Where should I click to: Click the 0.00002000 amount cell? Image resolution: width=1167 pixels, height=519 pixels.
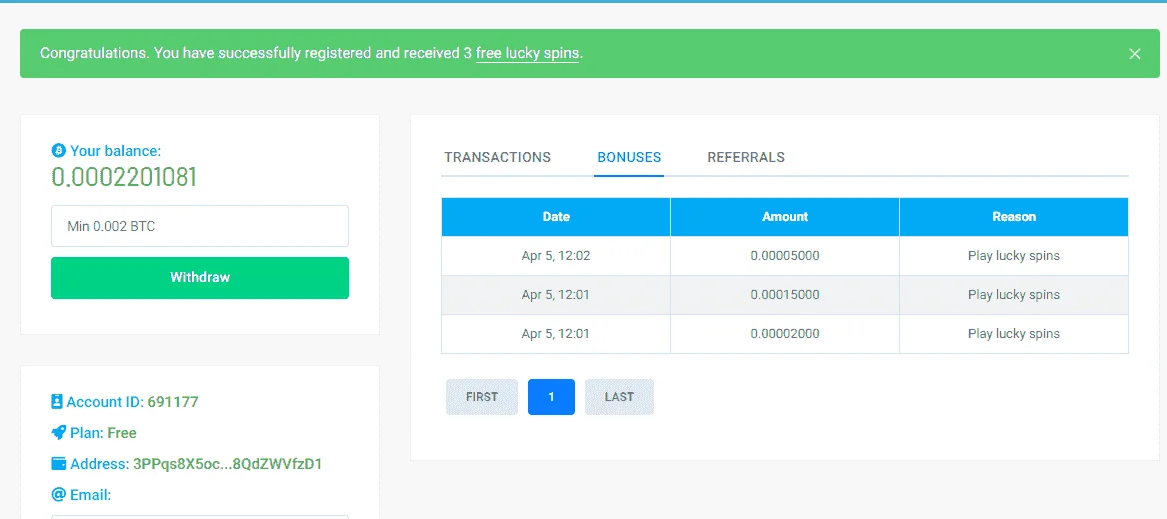[785, 334]
